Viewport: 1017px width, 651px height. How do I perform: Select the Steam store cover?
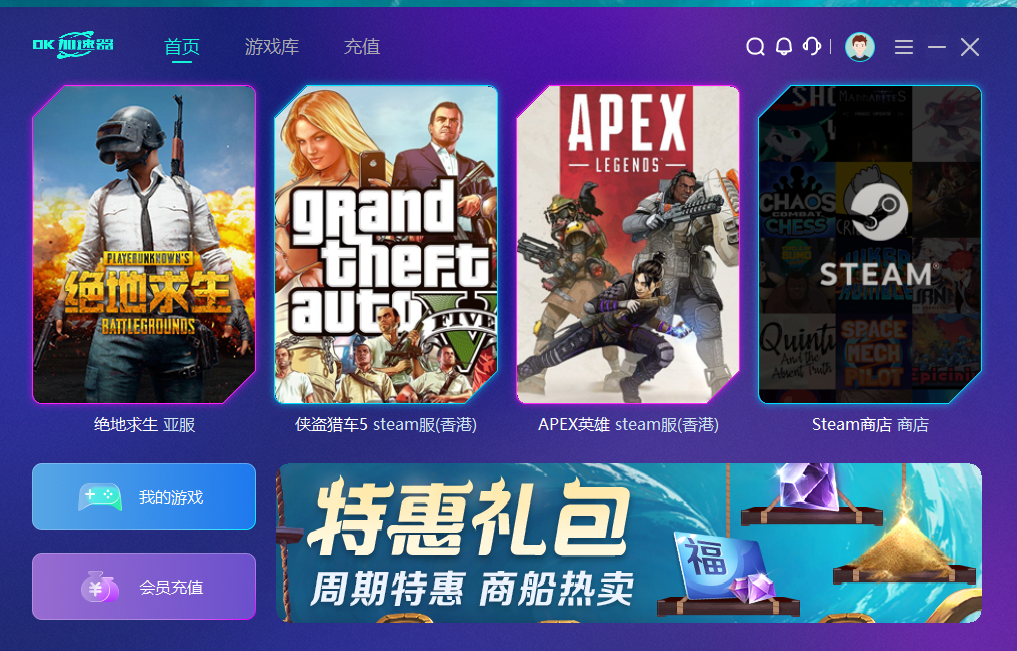pos(870,244)
